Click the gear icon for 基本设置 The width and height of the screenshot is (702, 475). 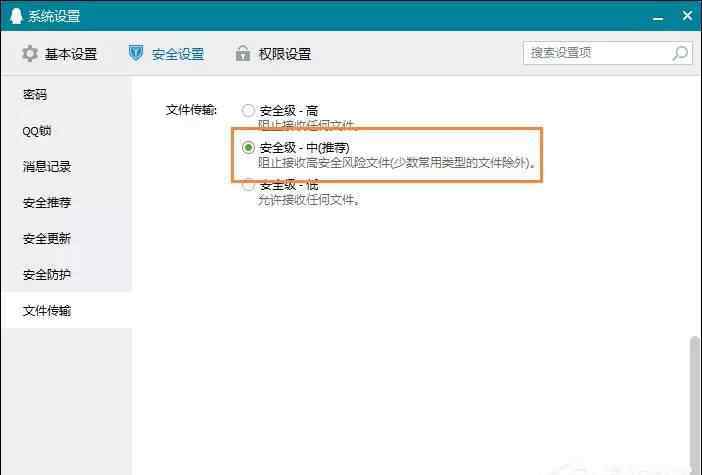(30, 54)
